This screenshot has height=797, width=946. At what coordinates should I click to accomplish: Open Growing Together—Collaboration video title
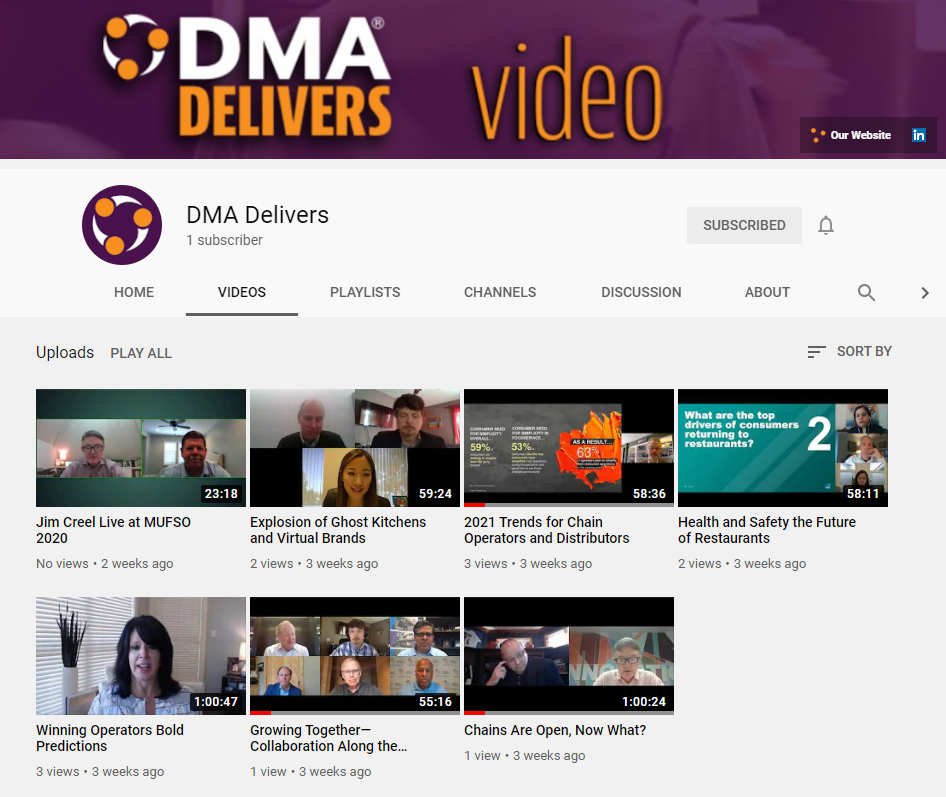(x=329, y=738)
